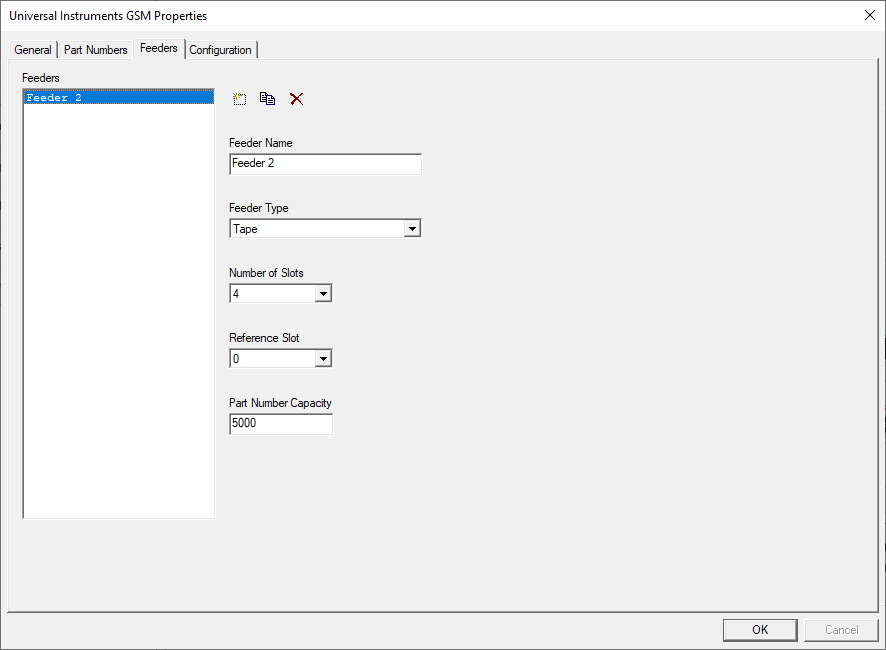886x650 pixels.
Task: Open the Reference Slot dropdown
Action: (x=323, y=358)
